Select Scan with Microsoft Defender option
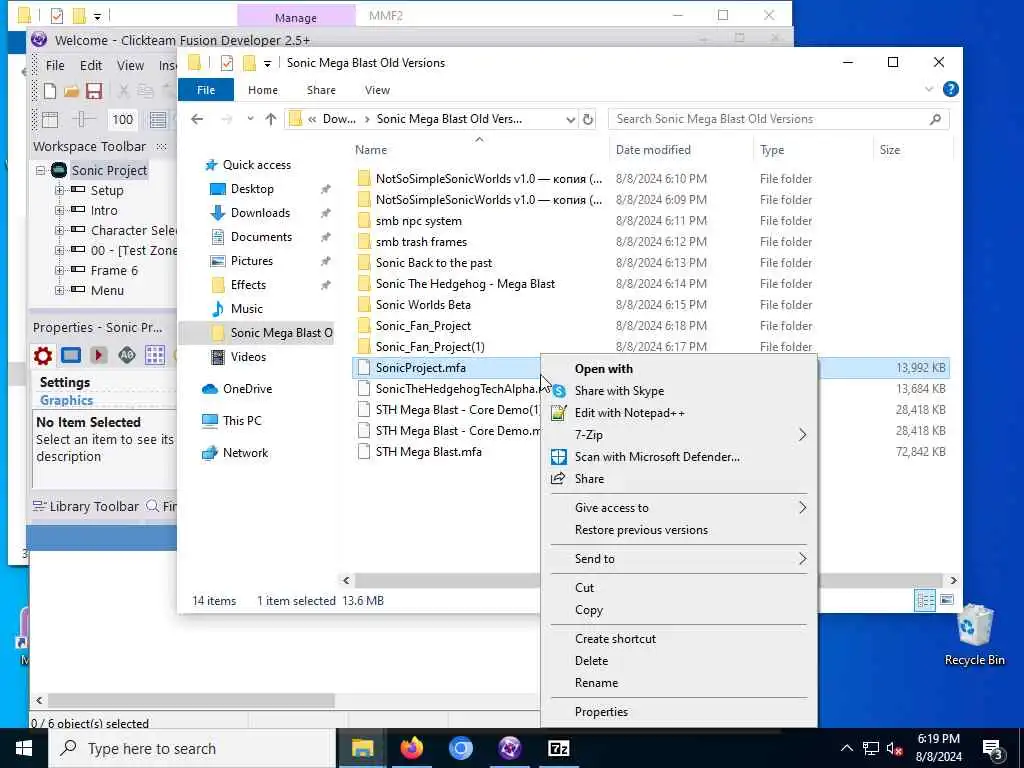 pos(679,457)
